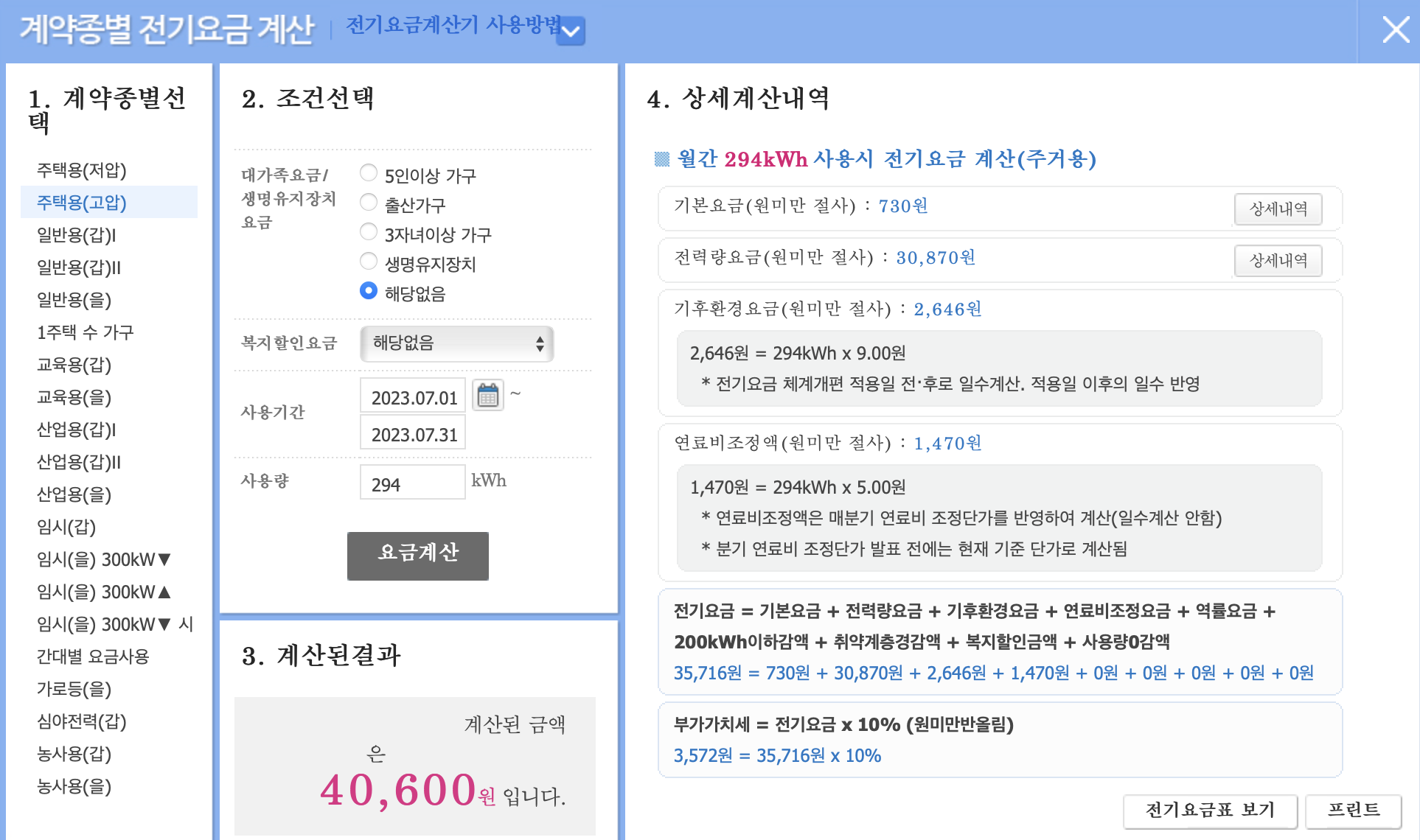Select the 5인이상 가구 radio option

(369, 173)
